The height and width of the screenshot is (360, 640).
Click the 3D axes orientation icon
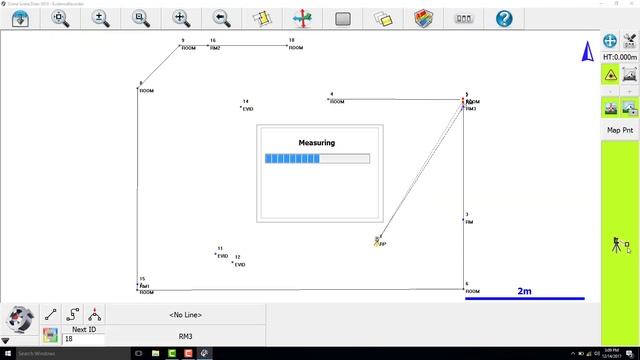(x=302, y=19)
